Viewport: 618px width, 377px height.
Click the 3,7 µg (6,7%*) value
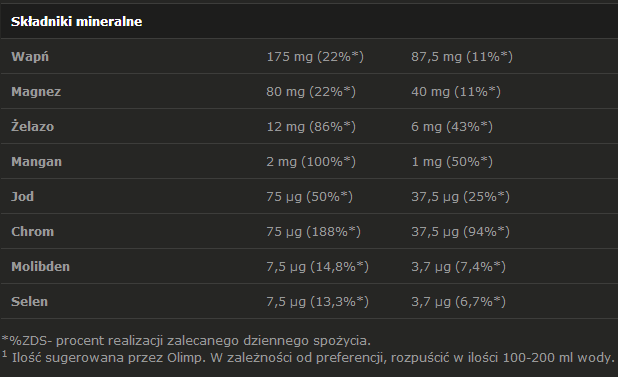click(x=458, y=302)
